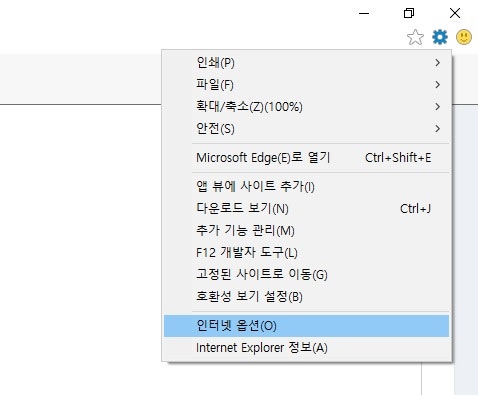The image size is (478, 395).
Task: Open 호환성 보기 설정(B)
Action: (306, 296)
